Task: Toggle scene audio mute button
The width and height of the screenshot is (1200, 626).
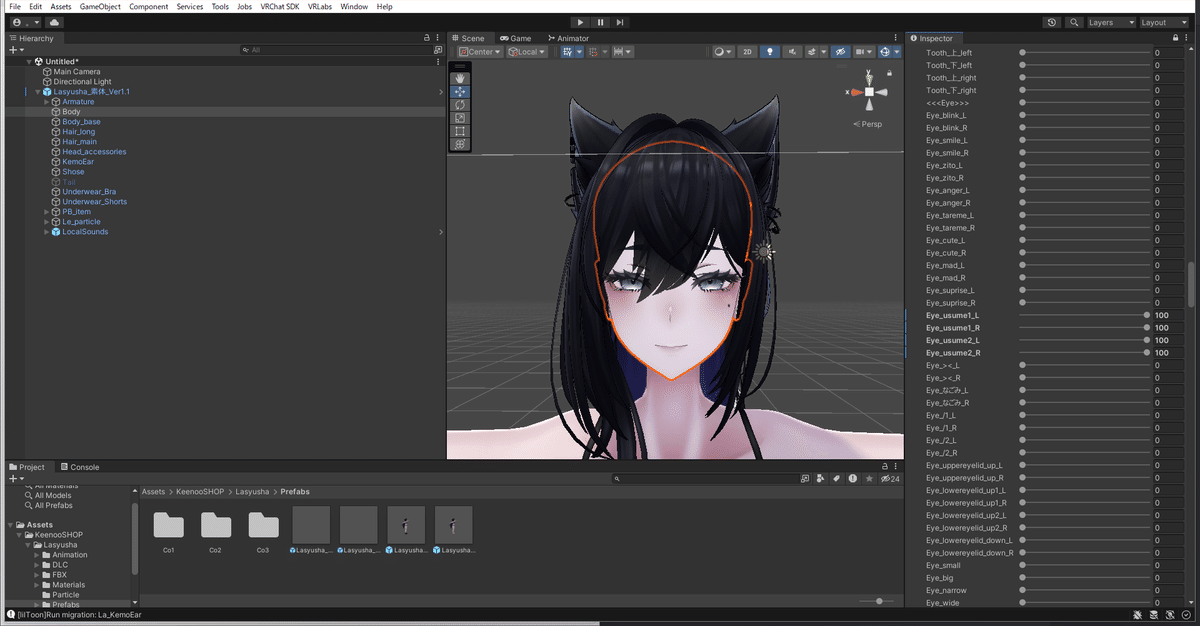Action: (x=793, y=52)
